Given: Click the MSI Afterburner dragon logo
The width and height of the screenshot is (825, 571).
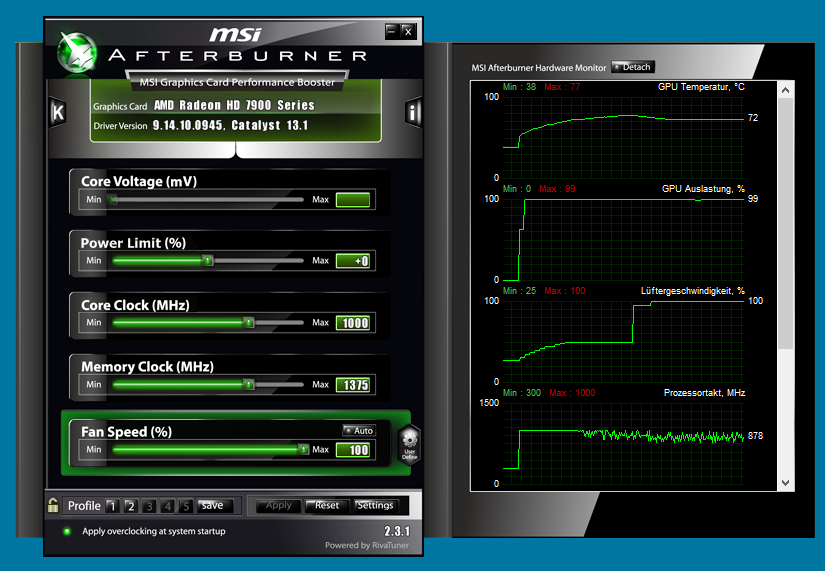Looking at the screenshot, I should (x=77, y=53).
